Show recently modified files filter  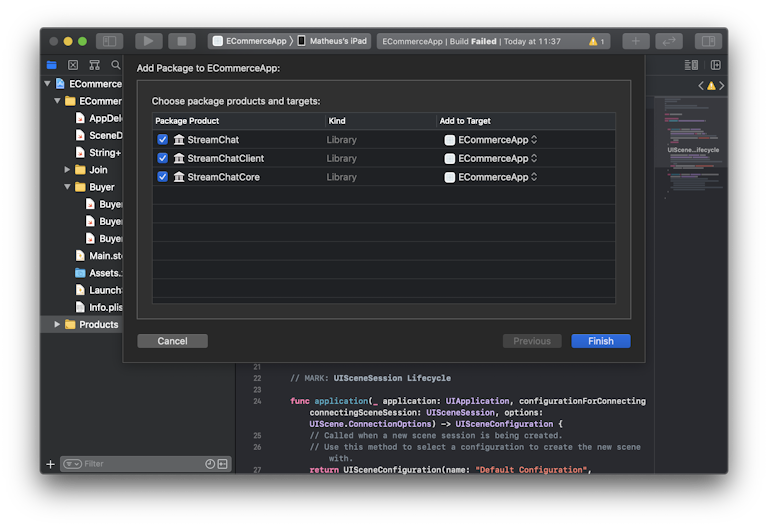click(210, 464)
